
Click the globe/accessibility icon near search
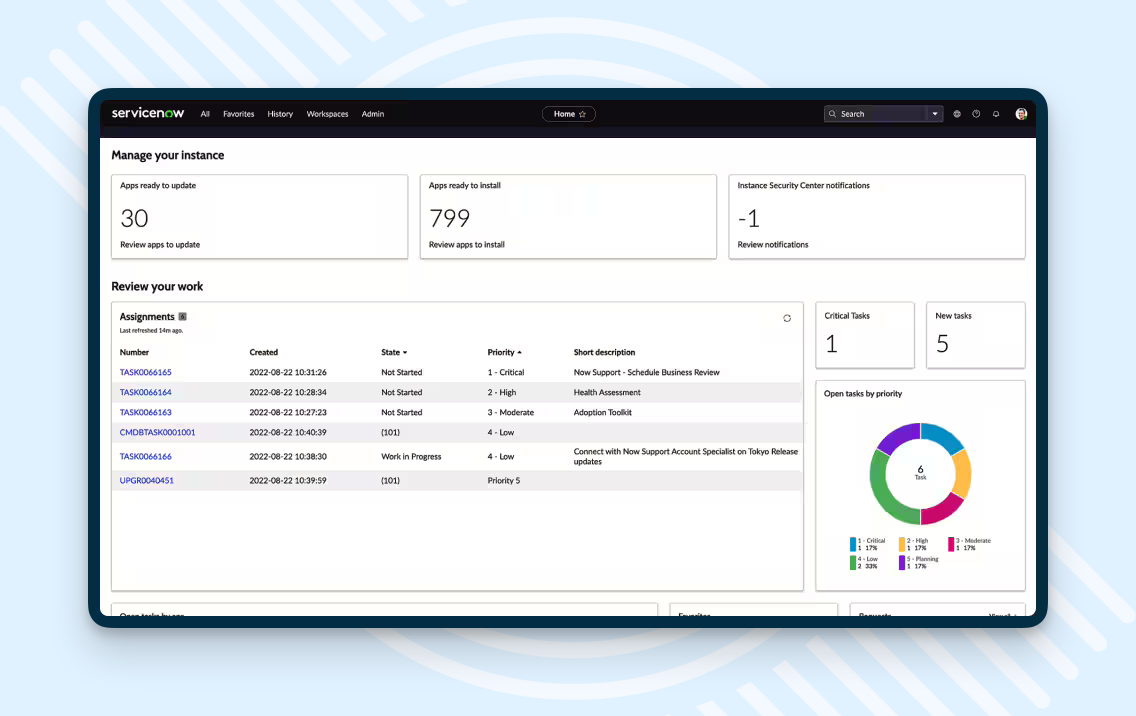(x=957, y=114)
